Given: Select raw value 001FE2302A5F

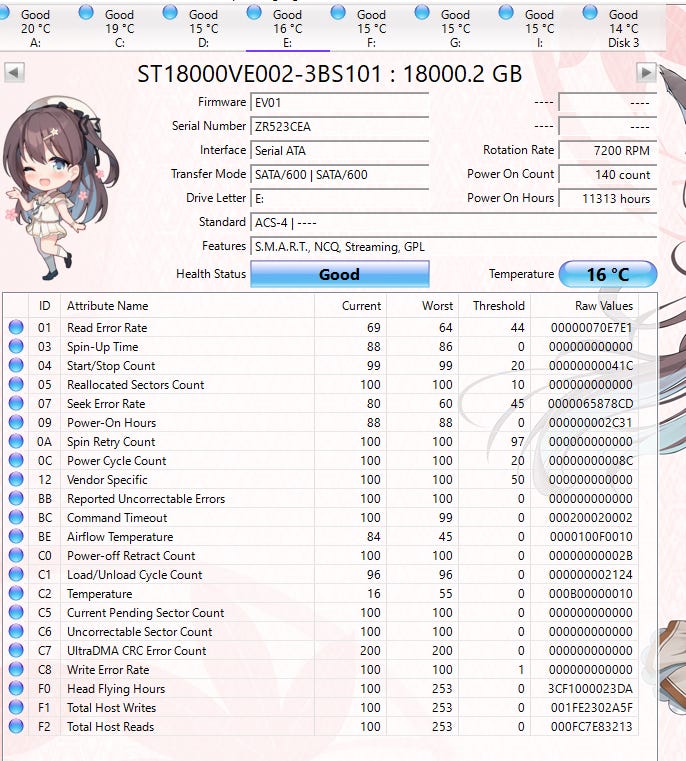Looking at the screenshot, I should point(592,708).
